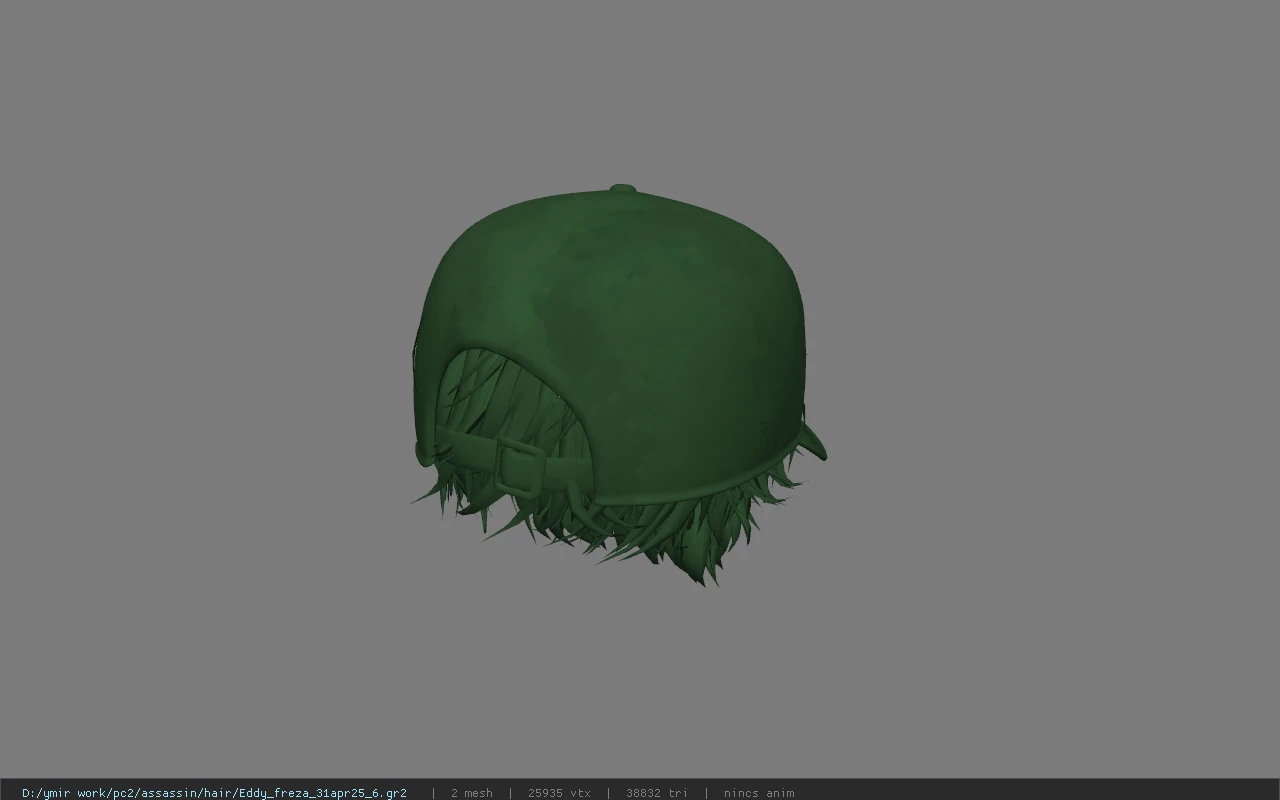Click the '25935 vtx' vertex count
Image resolution: width=1280 pixels, height=800 pixels.
tap(559, 793)
